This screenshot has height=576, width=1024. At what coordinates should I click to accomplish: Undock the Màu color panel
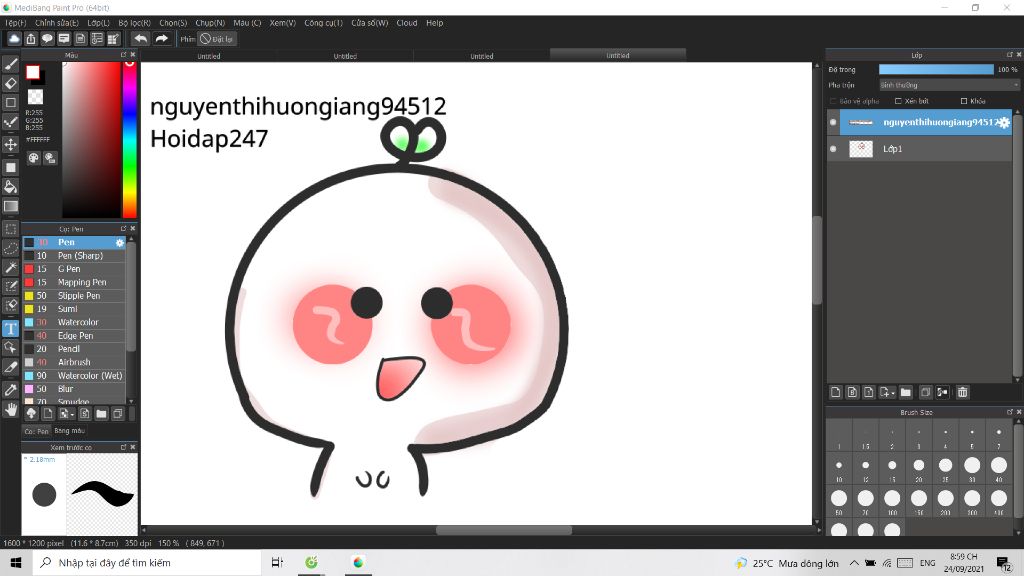click(x=123, y=55)
